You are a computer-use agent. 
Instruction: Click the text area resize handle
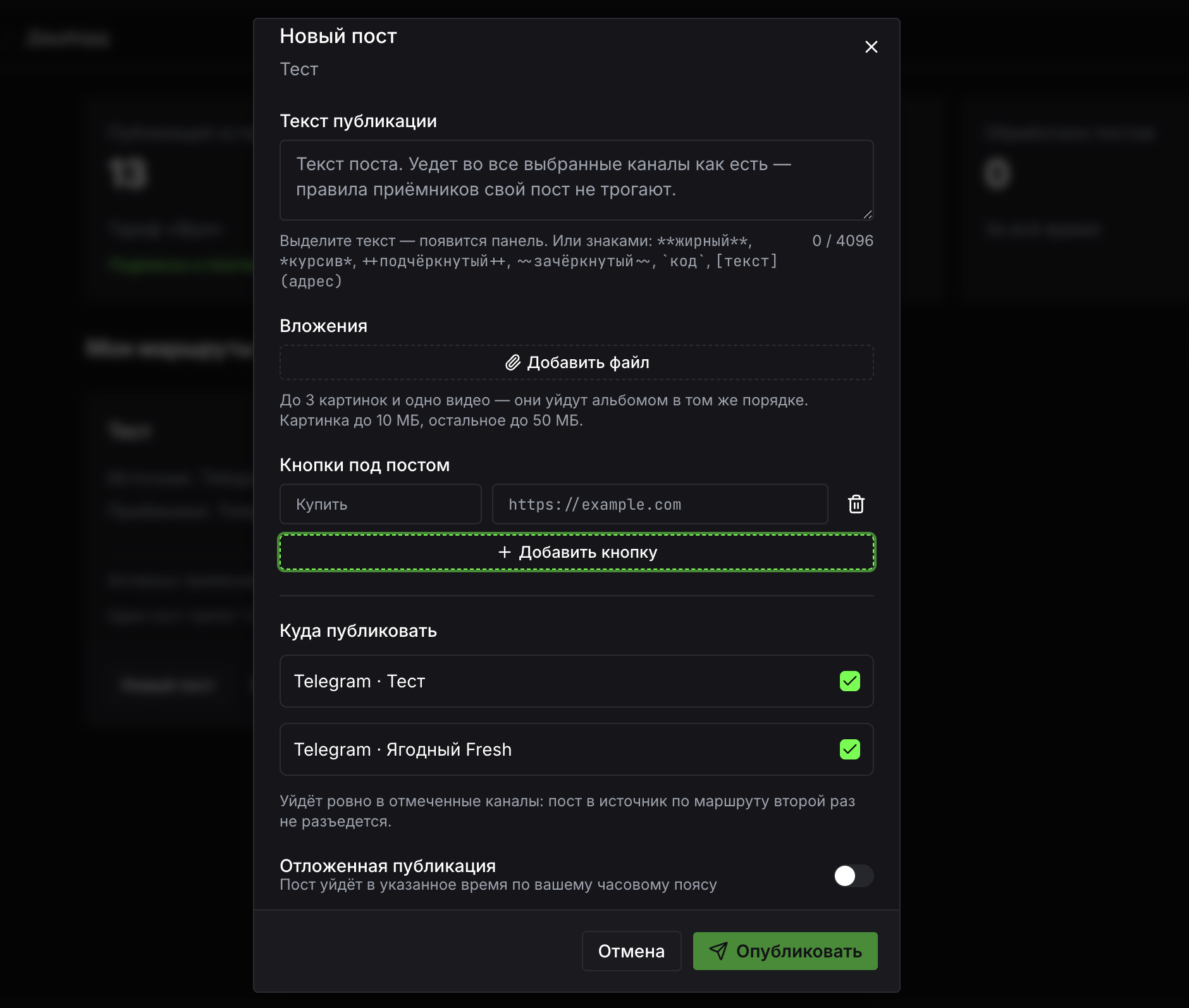868,214
